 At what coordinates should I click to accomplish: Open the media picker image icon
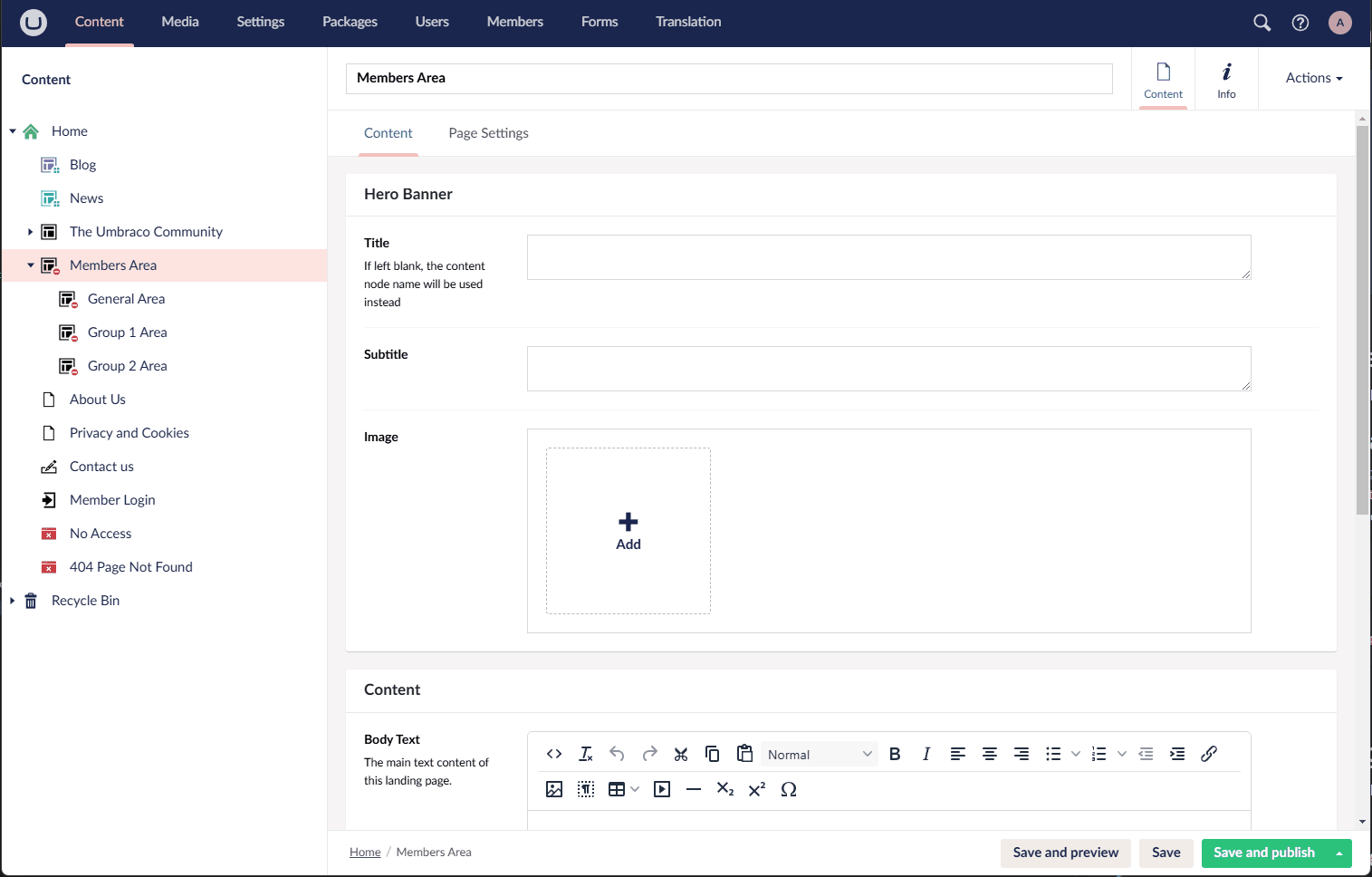(554, 789)
